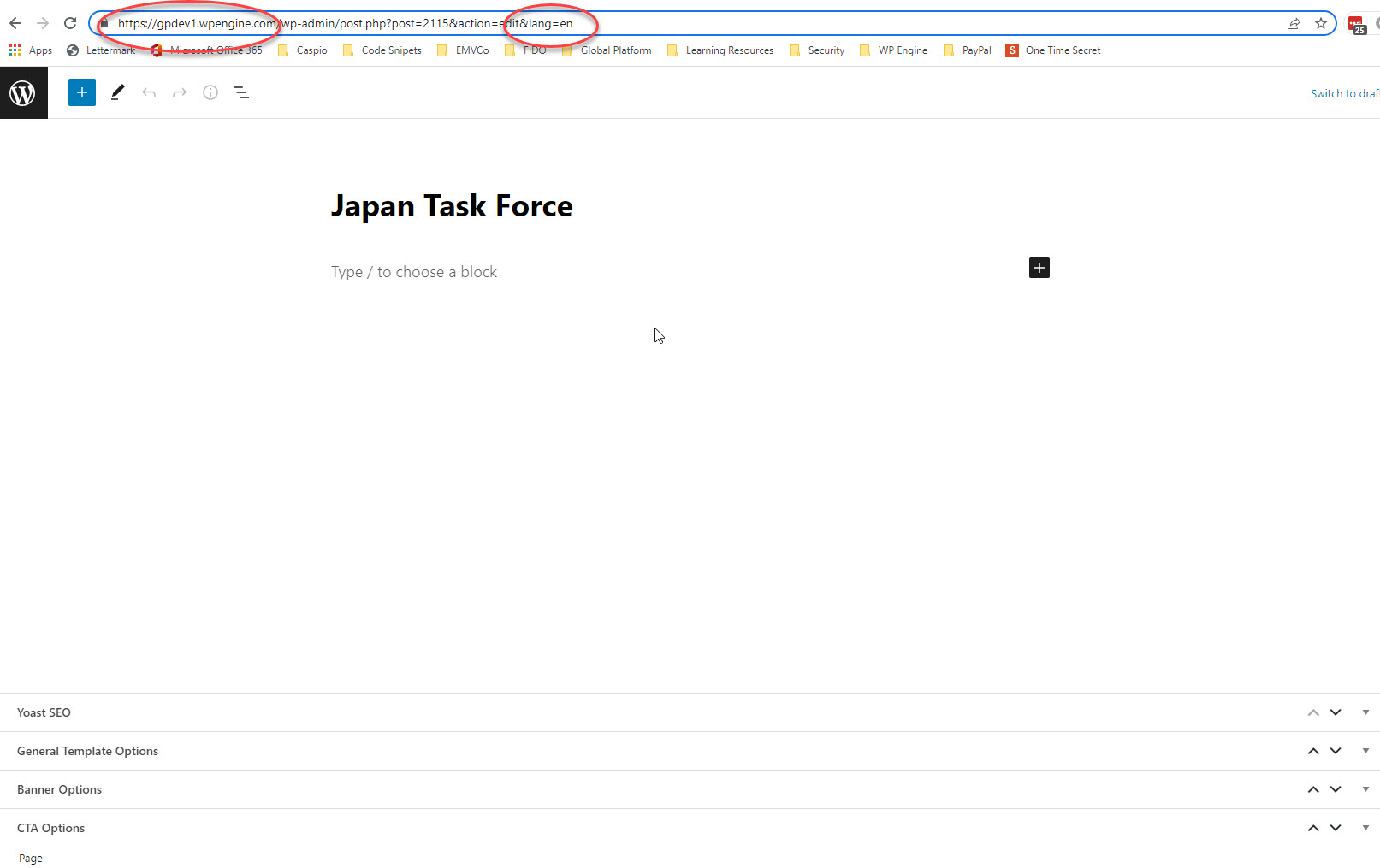The width and height of the screenshot is (1380, 868).
Task: Move Yoast SEO panel down
Action: pos(1336,712)
